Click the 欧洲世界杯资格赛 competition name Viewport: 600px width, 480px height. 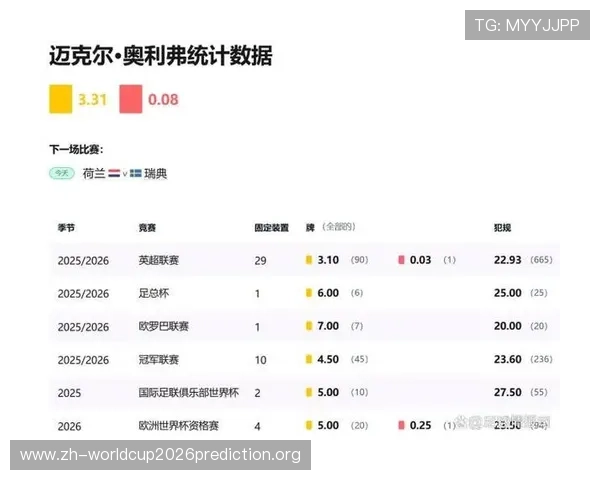(x=178, y=426)
